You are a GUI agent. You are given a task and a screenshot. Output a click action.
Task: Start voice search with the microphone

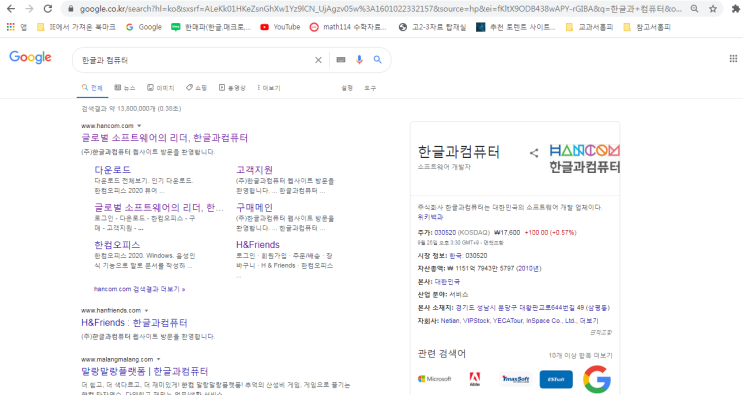tap(359, 60)
